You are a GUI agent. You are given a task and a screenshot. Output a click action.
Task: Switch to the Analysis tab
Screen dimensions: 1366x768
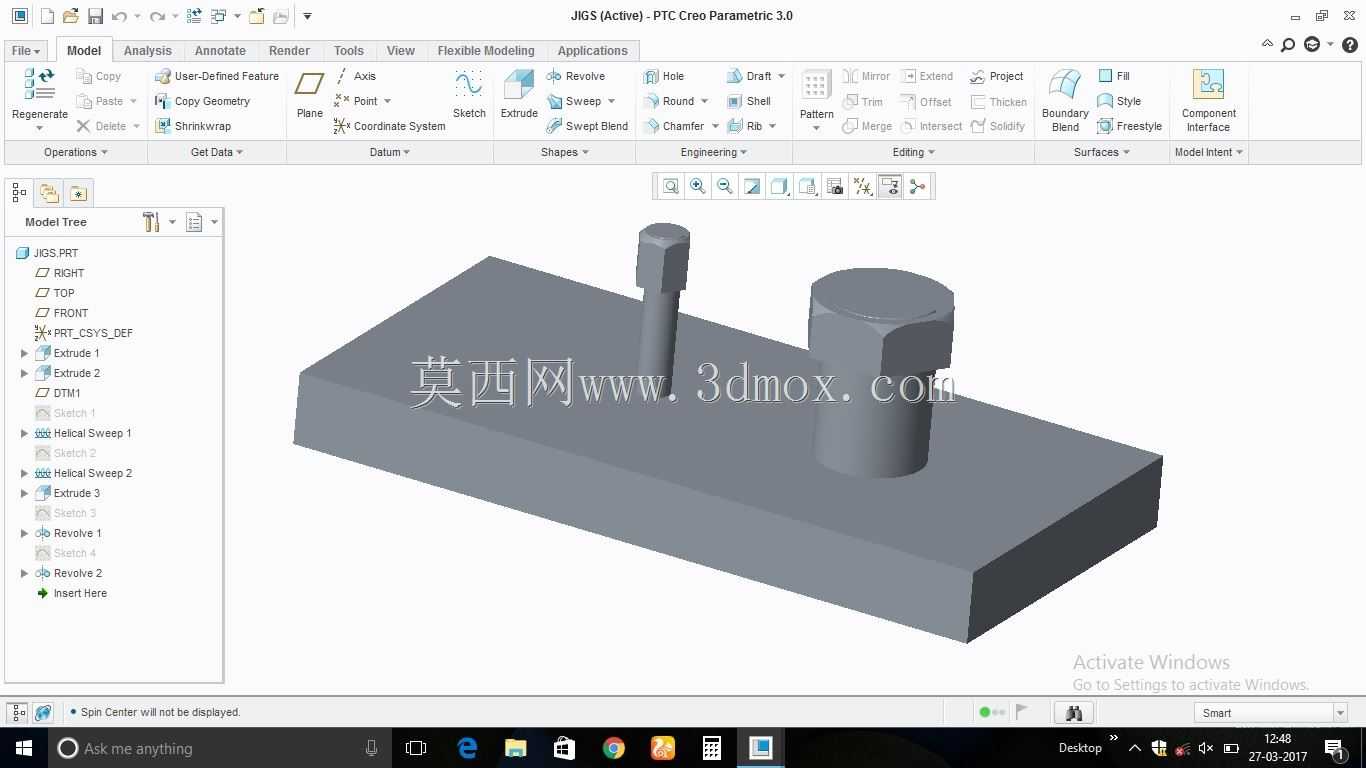click(x=148, y=50)
